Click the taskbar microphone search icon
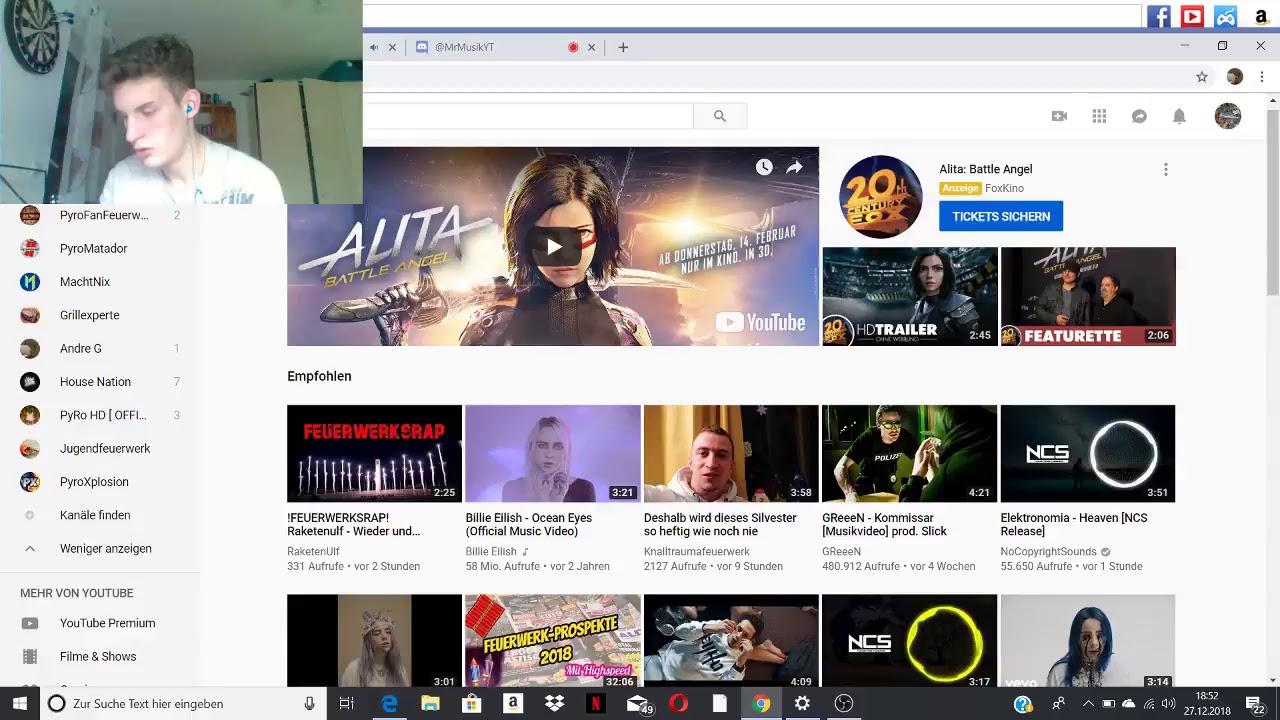1280x720 pixels. (x=309, y=704)
